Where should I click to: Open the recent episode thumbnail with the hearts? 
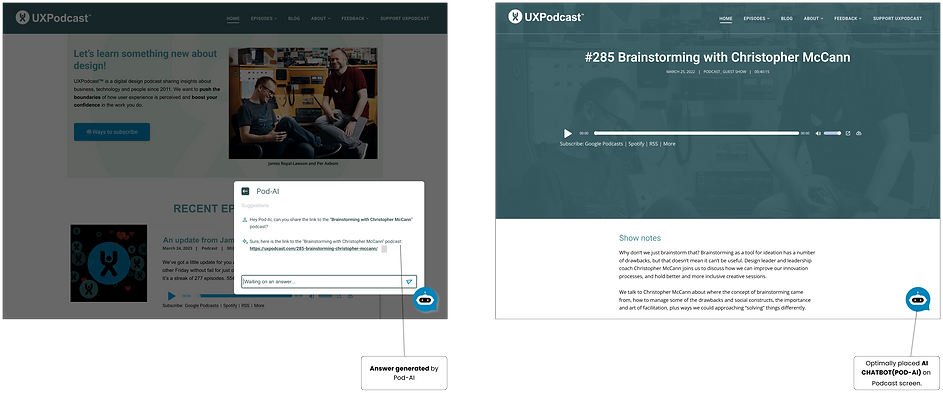click(x=109, y=263)
